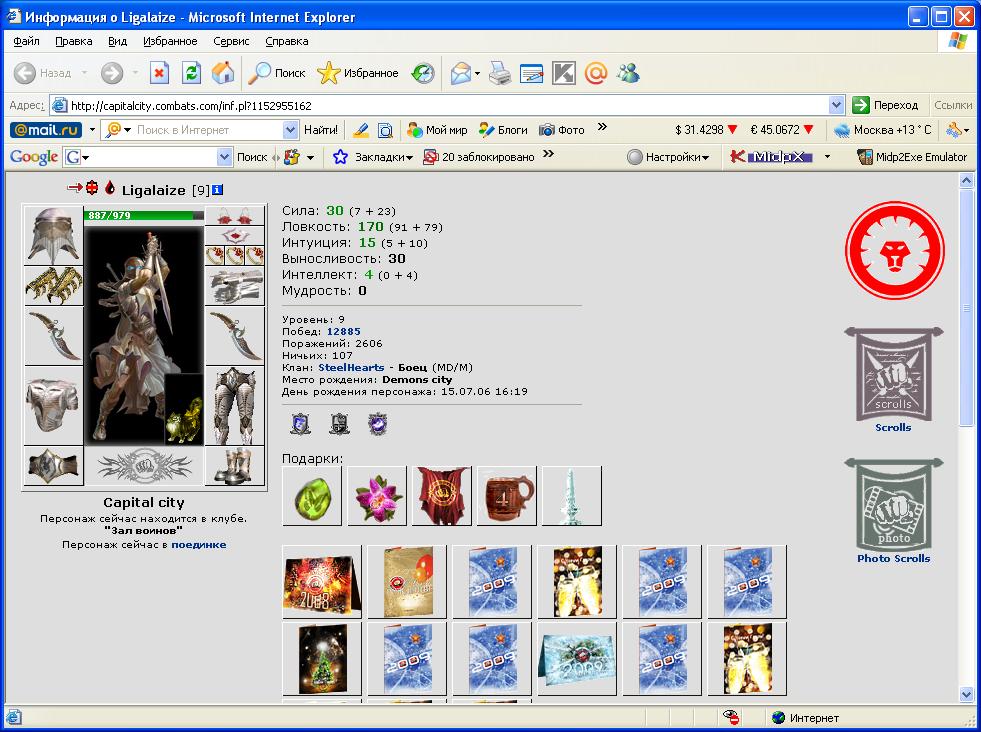Click the Forward arrow button

[112, 73]
